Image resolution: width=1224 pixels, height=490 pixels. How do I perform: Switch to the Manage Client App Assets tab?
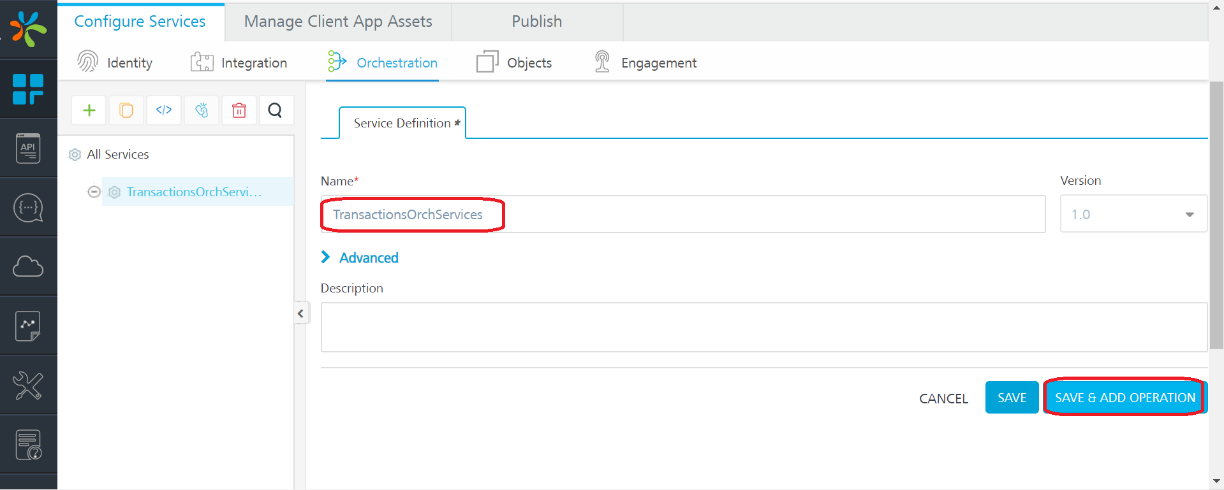[338, 21]
